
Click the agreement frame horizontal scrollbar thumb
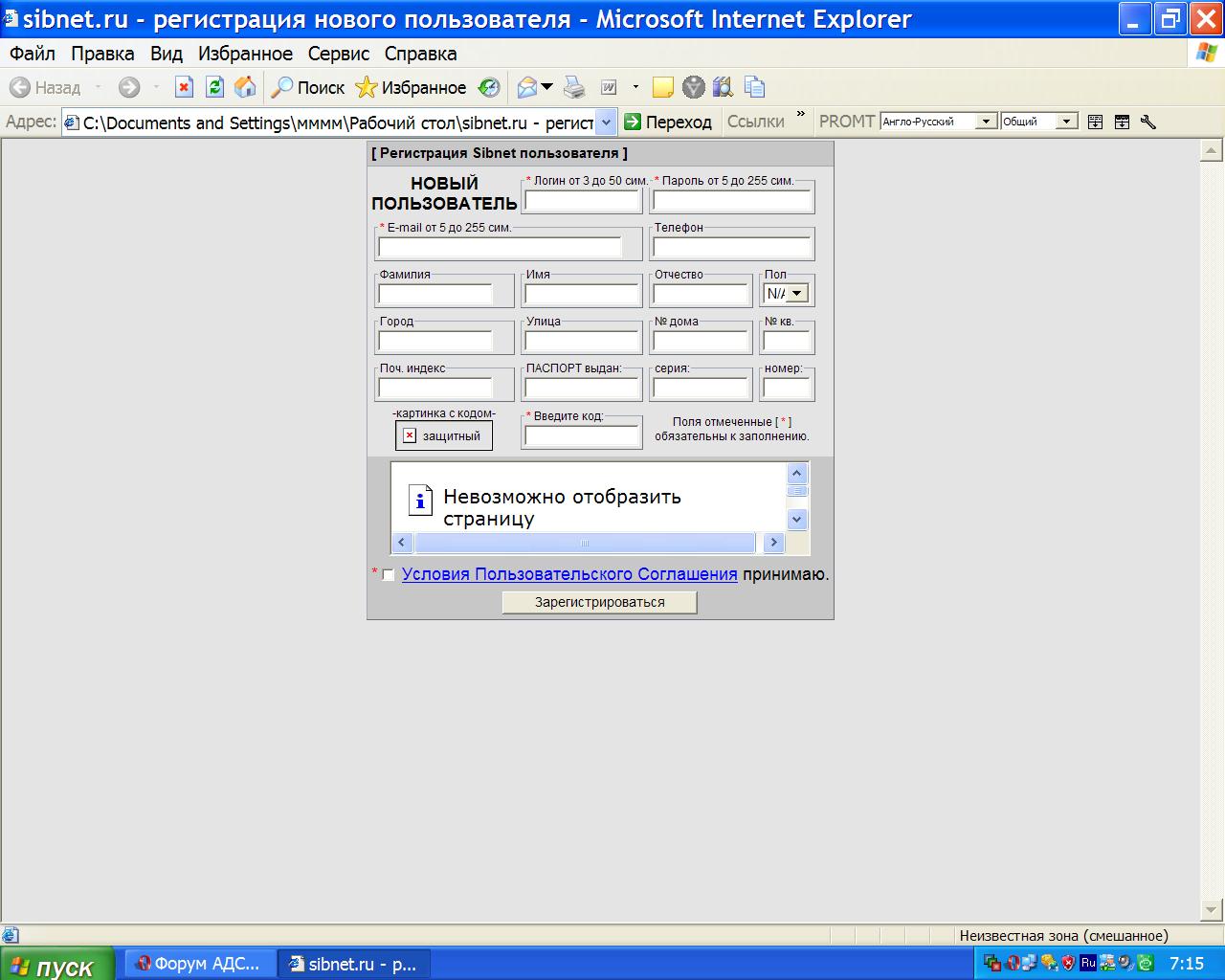coord(585,543)
